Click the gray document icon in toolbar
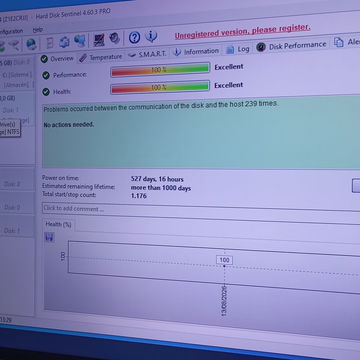This screenshot has height=360, width=360. pos(50,43)
